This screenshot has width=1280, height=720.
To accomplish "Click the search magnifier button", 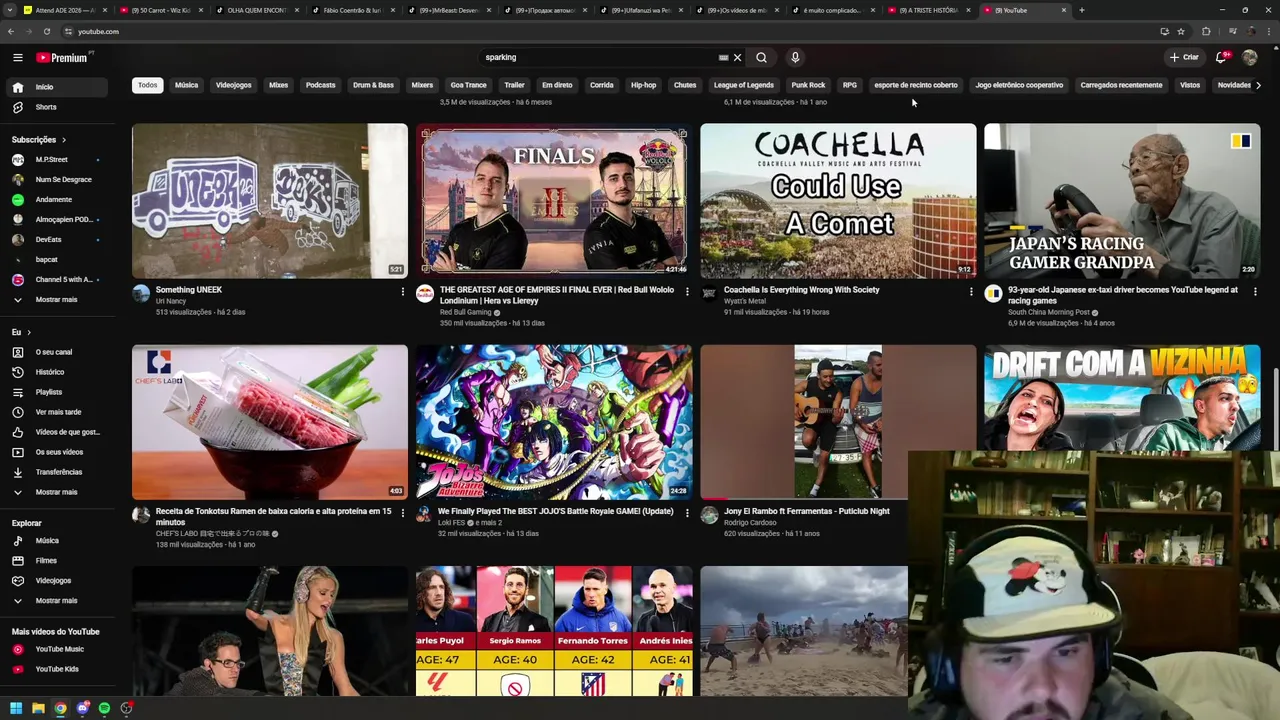I will tap(761, 58).
